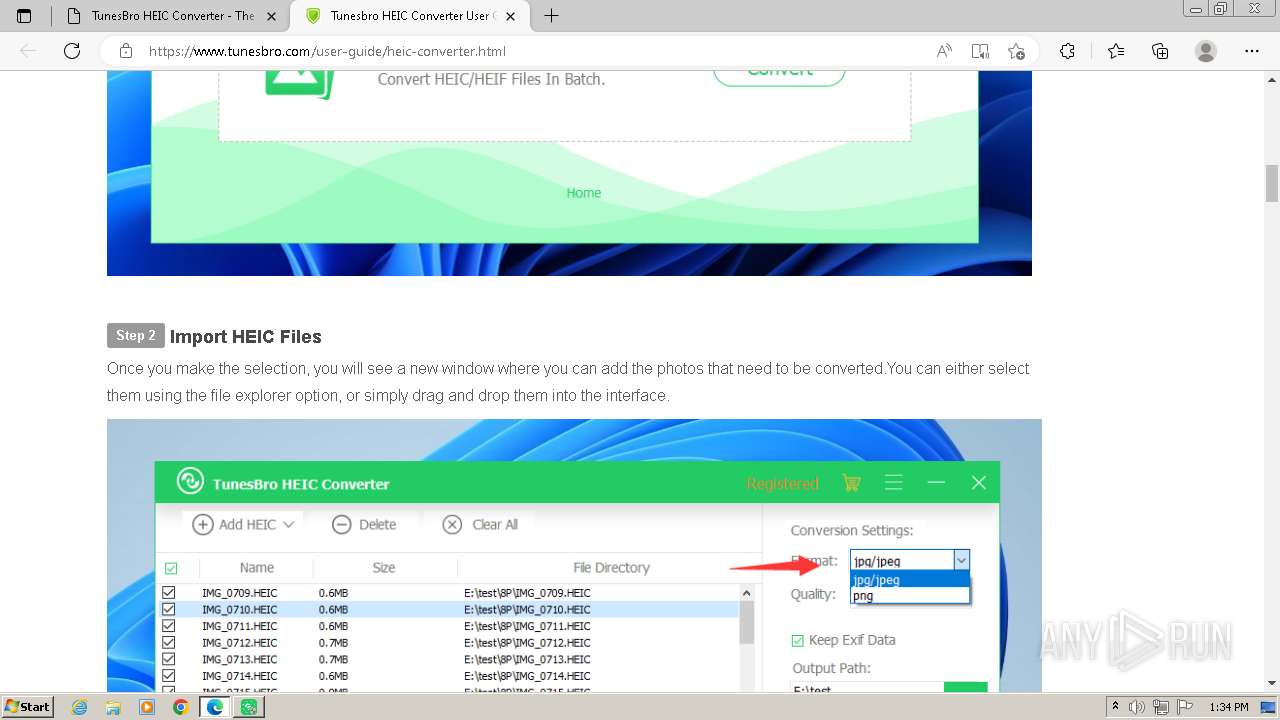
Task: Click the TunesBro logo icon in converter
Action: pyautogui.click(x=190, y=482)
